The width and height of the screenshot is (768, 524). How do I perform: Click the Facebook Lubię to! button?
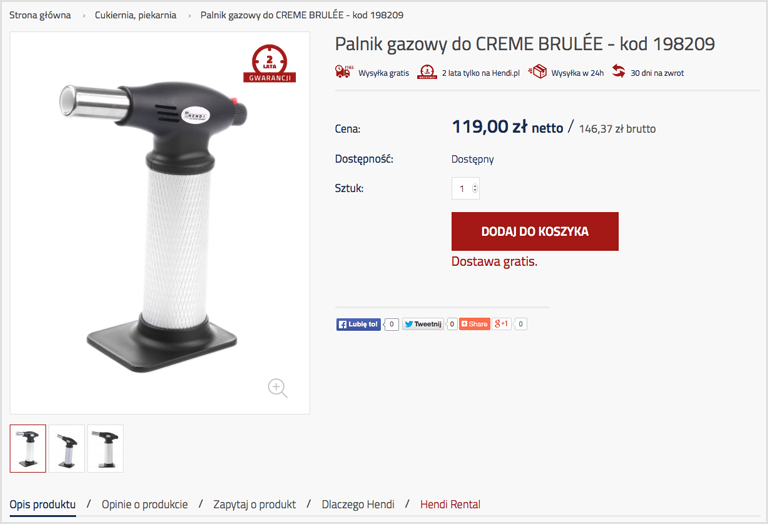click(359, 324)
